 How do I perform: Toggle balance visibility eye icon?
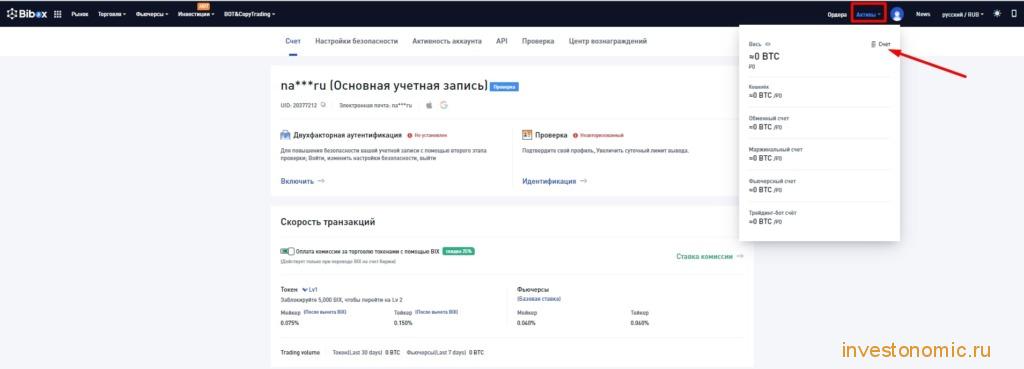pos(768,44)
